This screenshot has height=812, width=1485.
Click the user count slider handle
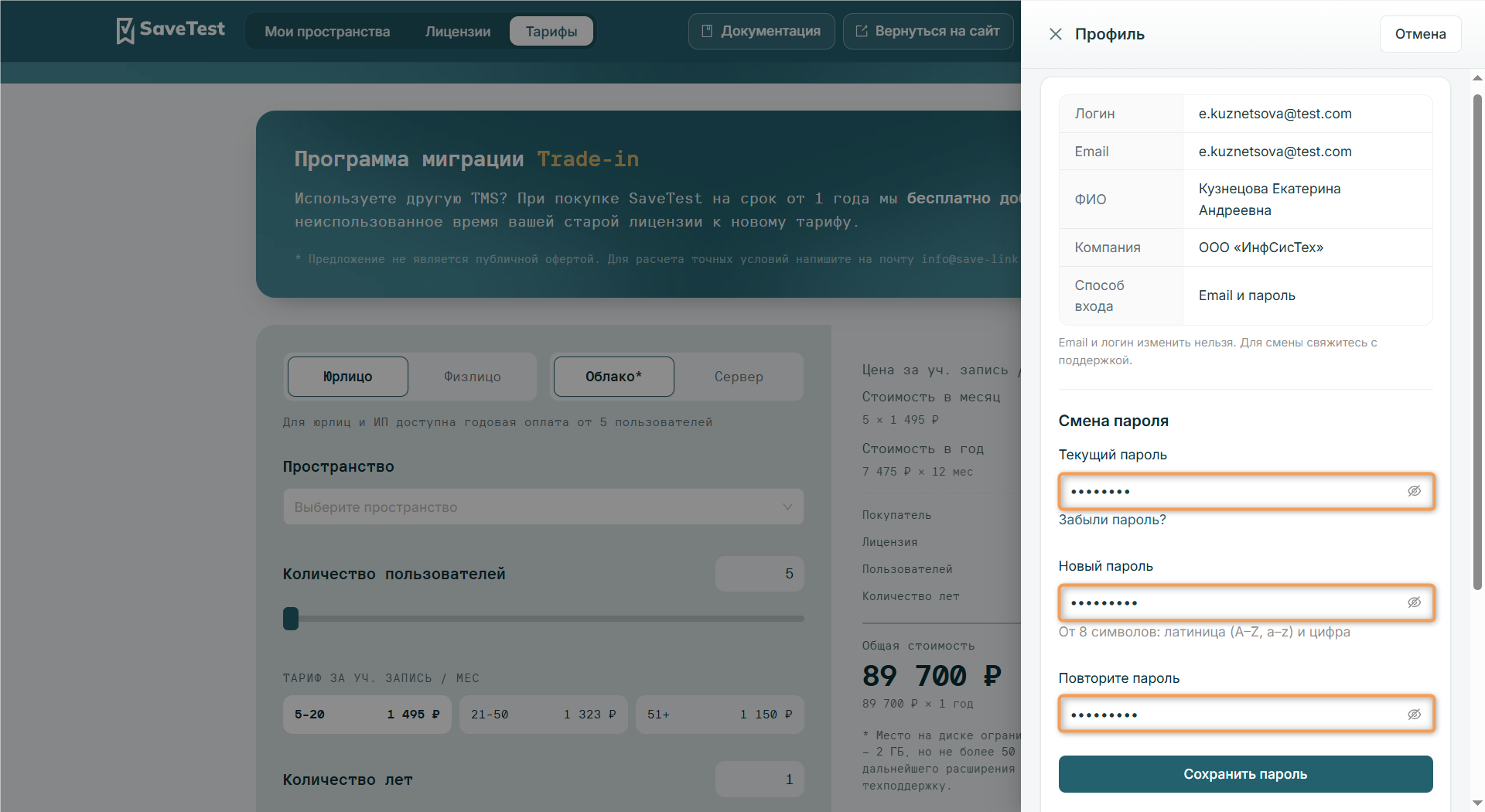click(x=291, y=619)
